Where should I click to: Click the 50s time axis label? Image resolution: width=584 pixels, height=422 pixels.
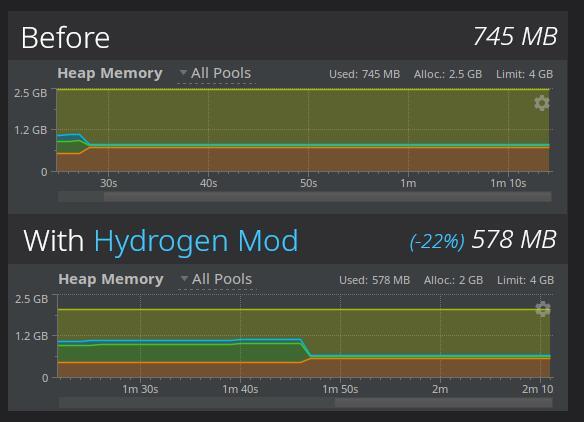pos(308,183)
